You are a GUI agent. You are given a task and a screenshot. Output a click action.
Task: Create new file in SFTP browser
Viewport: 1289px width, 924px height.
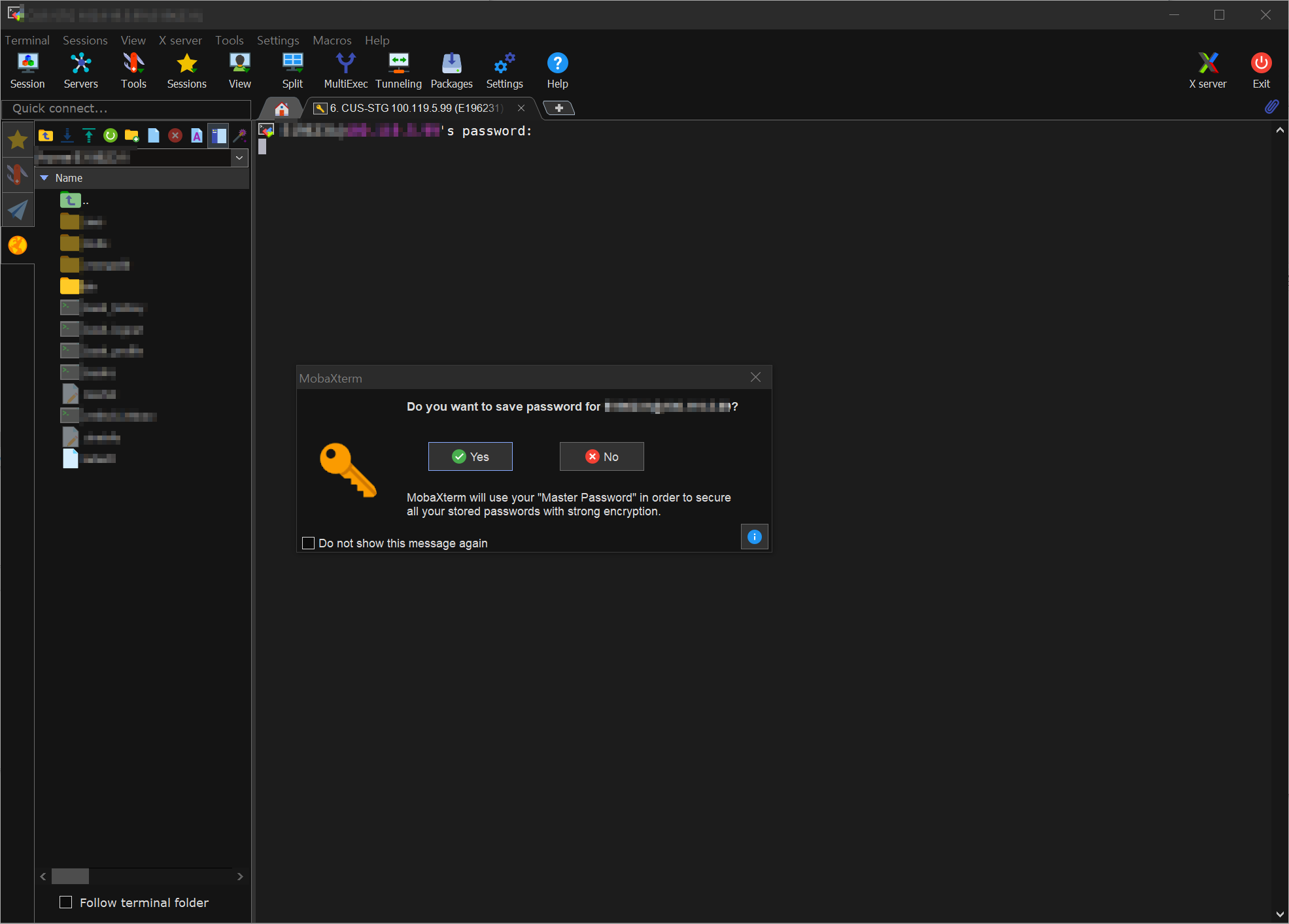[x=154, y=135]
